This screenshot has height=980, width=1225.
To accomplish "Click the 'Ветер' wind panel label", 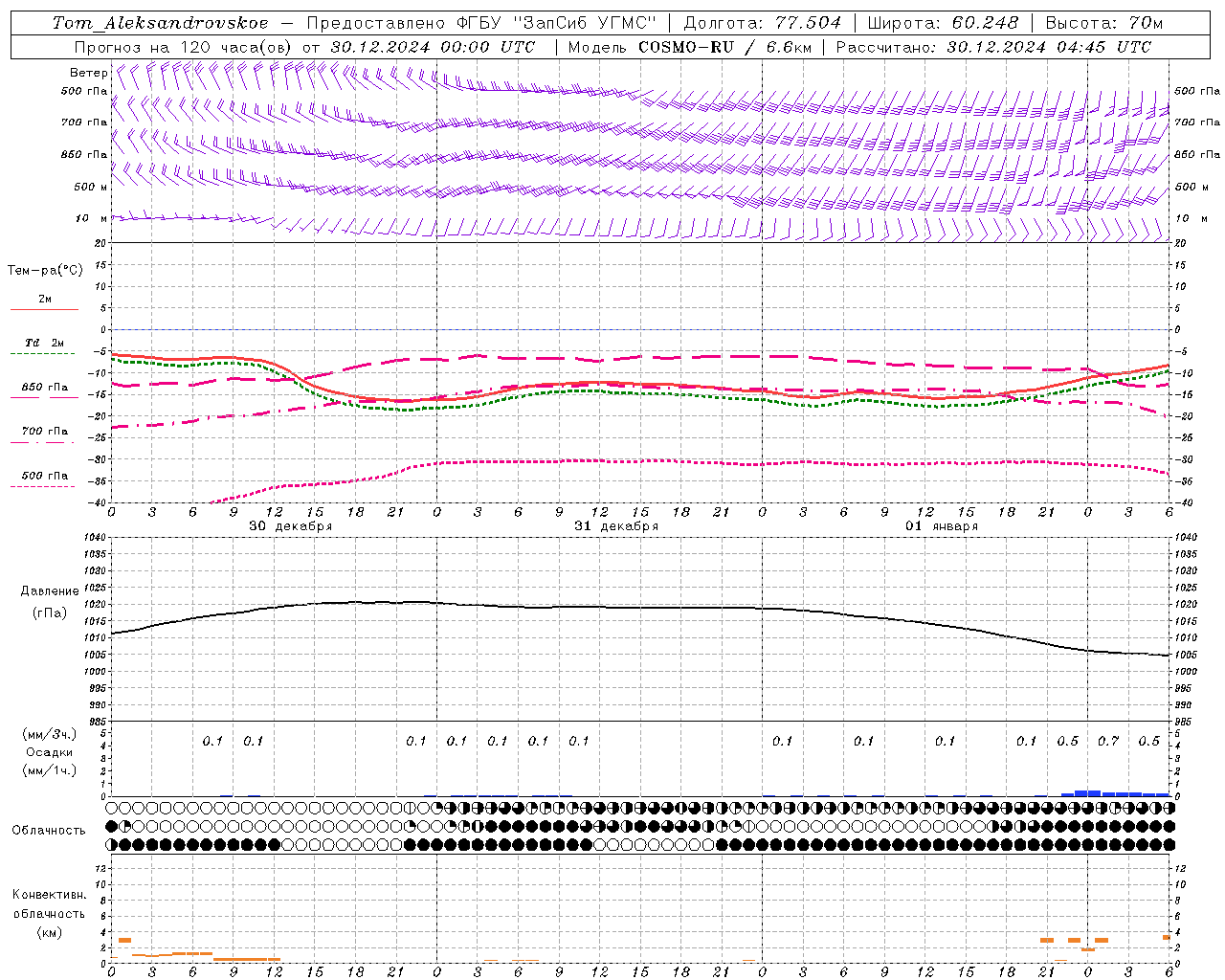I will (x=88, y=73).
